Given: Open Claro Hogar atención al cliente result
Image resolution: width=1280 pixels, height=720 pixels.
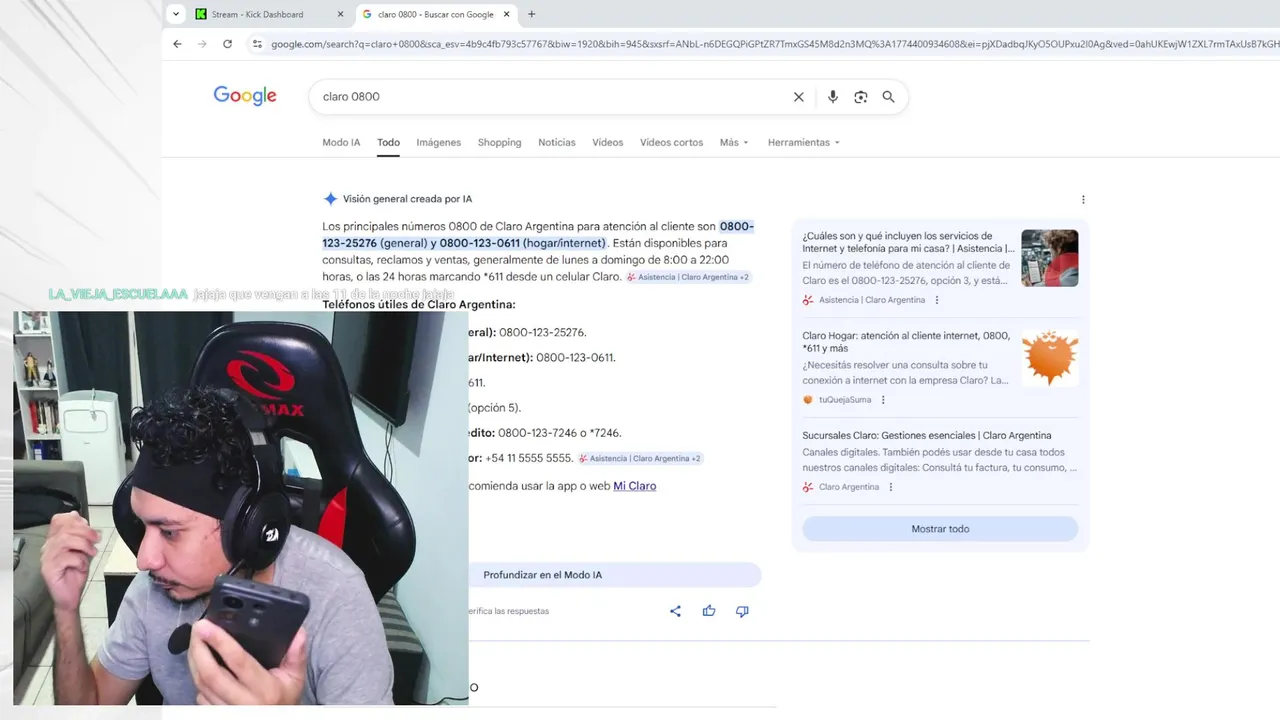Looking at the screenshot, I should [906, 342].
